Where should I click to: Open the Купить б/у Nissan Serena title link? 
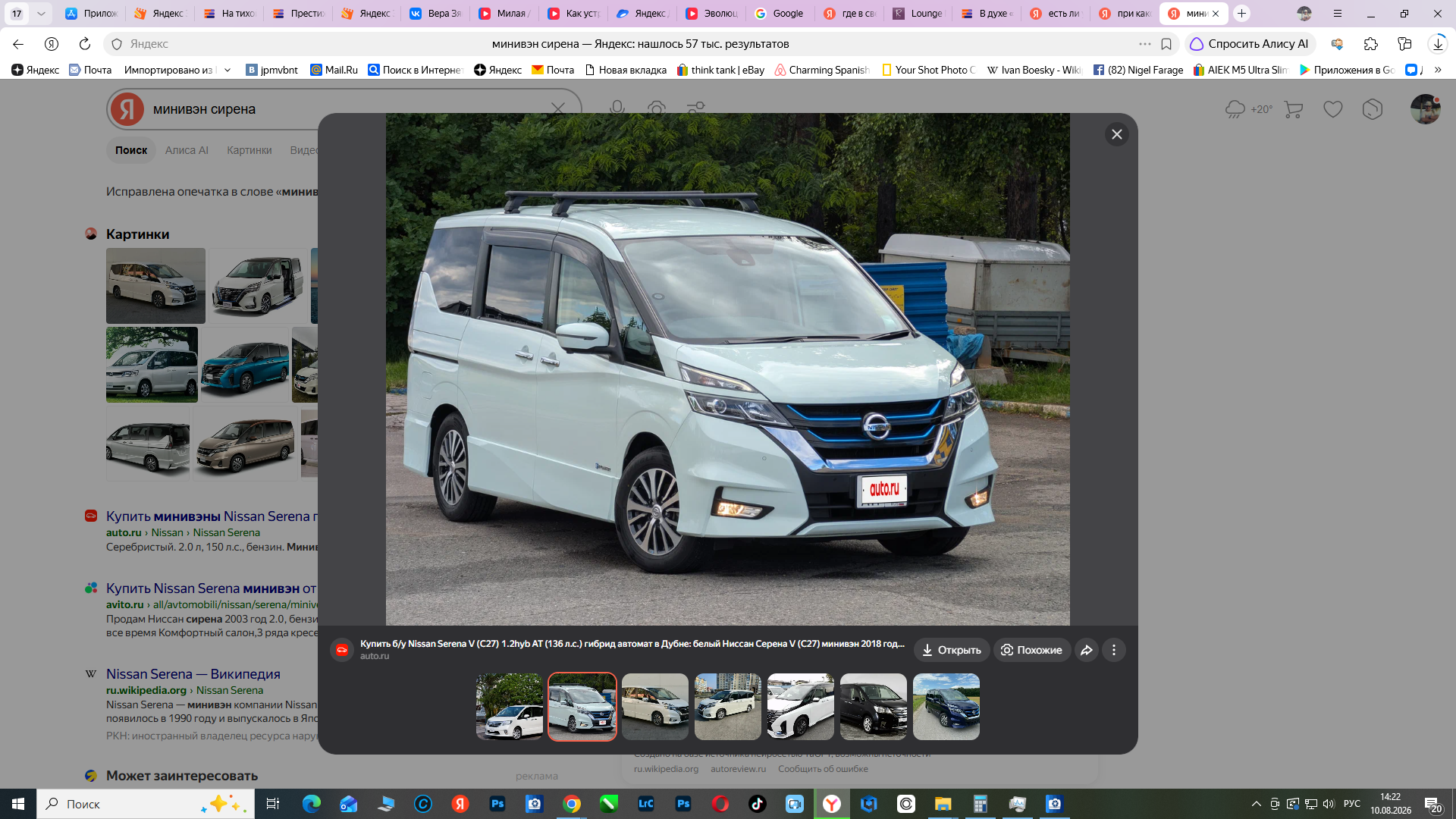coord(632,644)
